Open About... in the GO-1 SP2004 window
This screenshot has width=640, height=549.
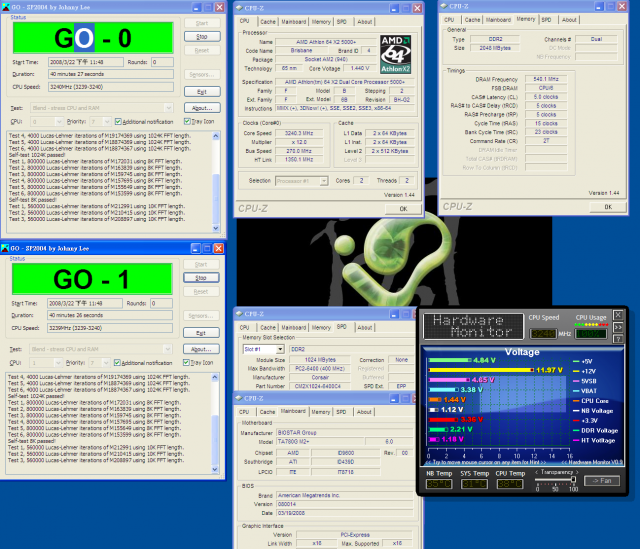click(201, 349)
